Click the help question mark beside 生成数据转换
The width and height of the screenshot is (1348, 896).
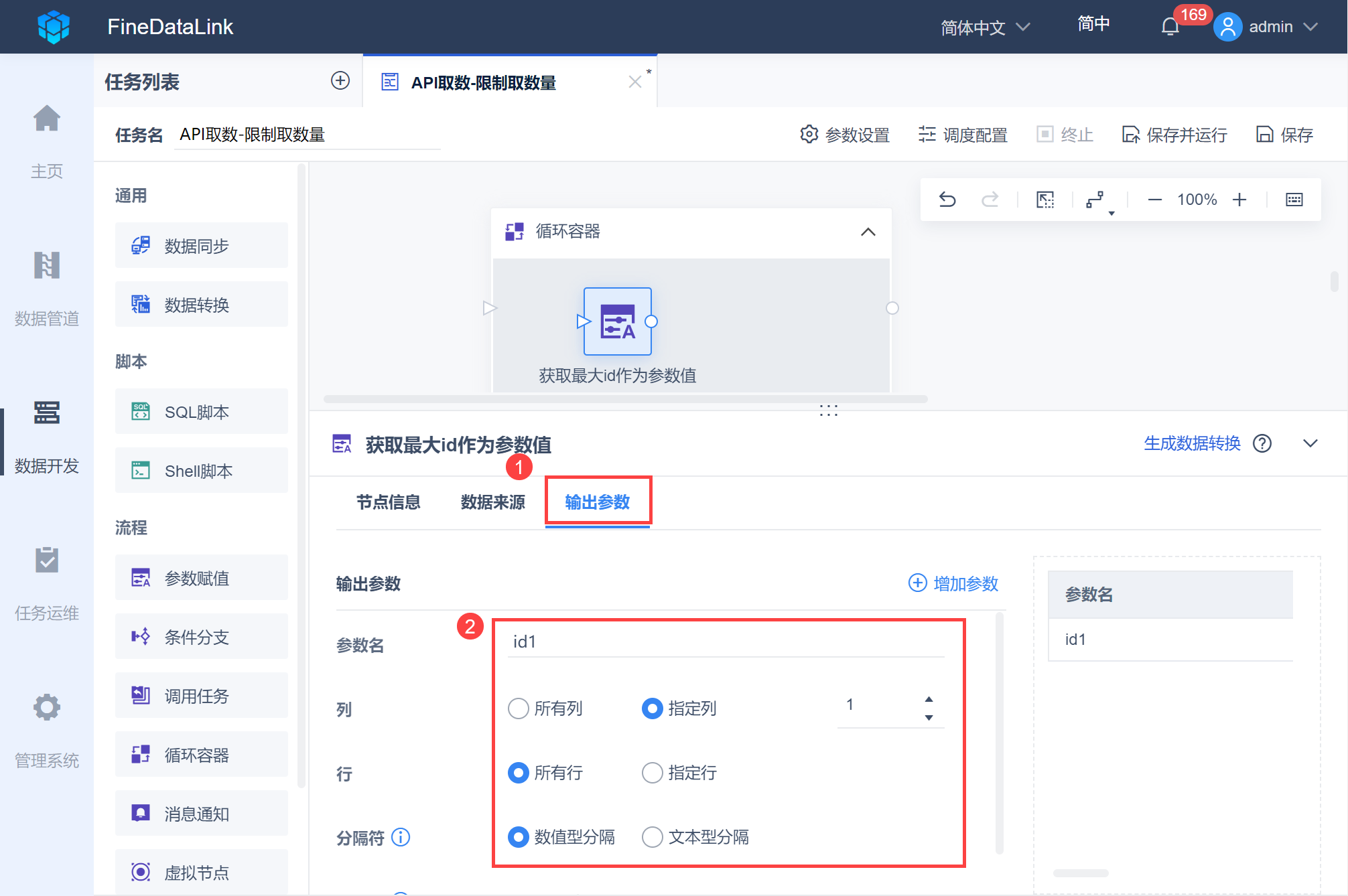coord(1262,443)
